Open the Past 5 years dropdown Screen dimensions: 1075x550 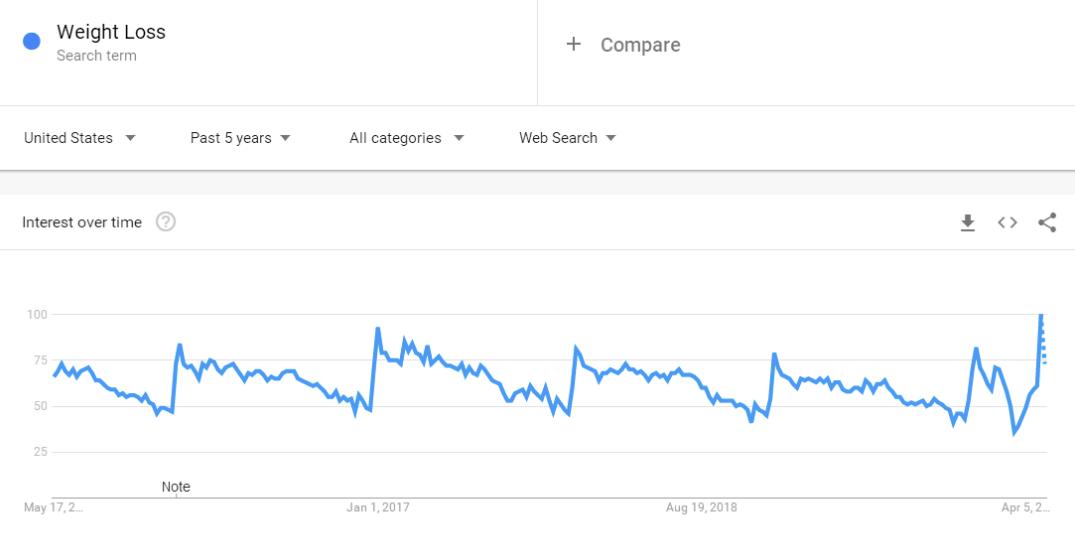[x=241, y=138]
